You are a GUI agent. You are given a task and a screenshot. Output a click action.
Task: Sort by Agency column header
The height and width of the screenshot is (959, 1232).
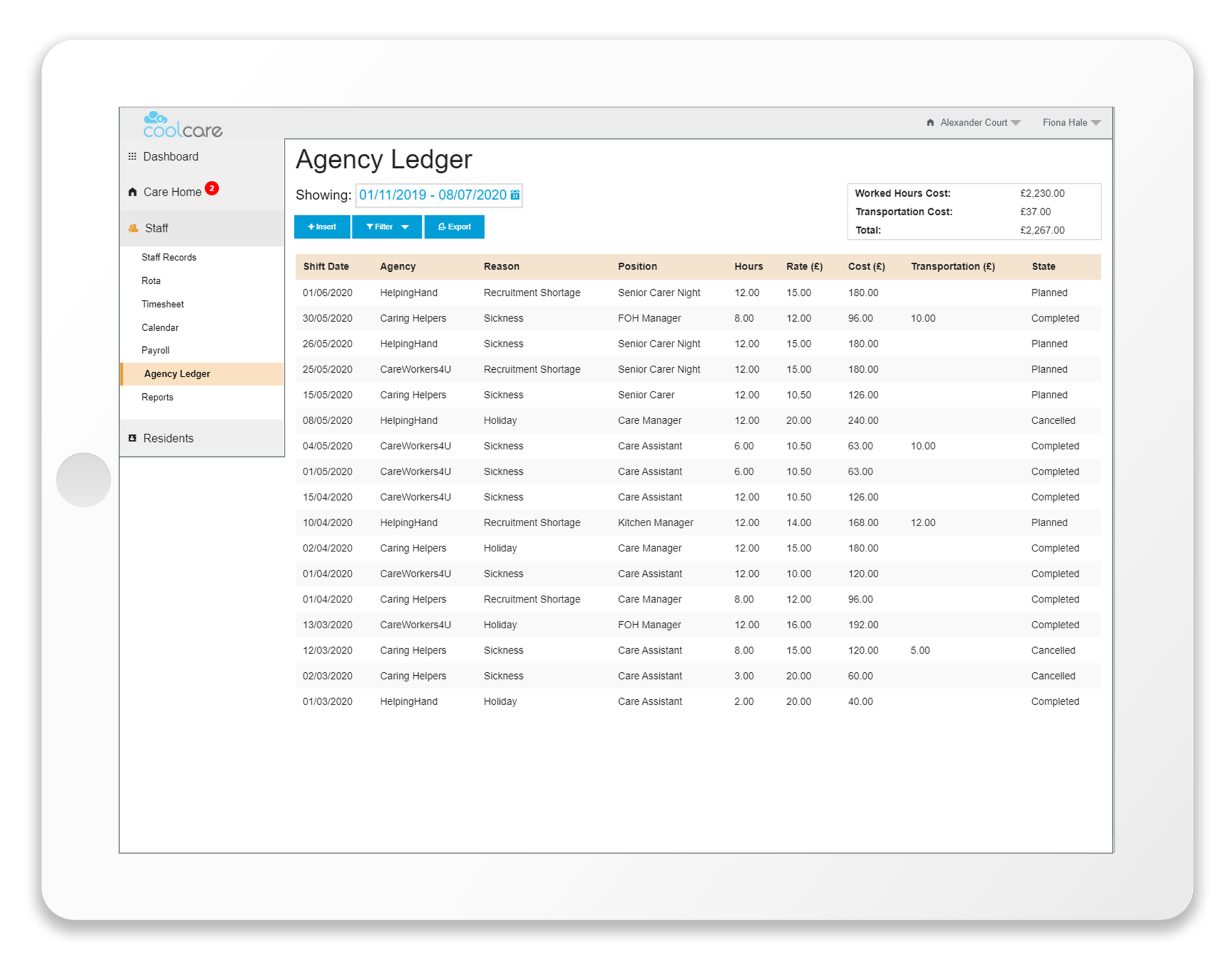pos(398,266)
